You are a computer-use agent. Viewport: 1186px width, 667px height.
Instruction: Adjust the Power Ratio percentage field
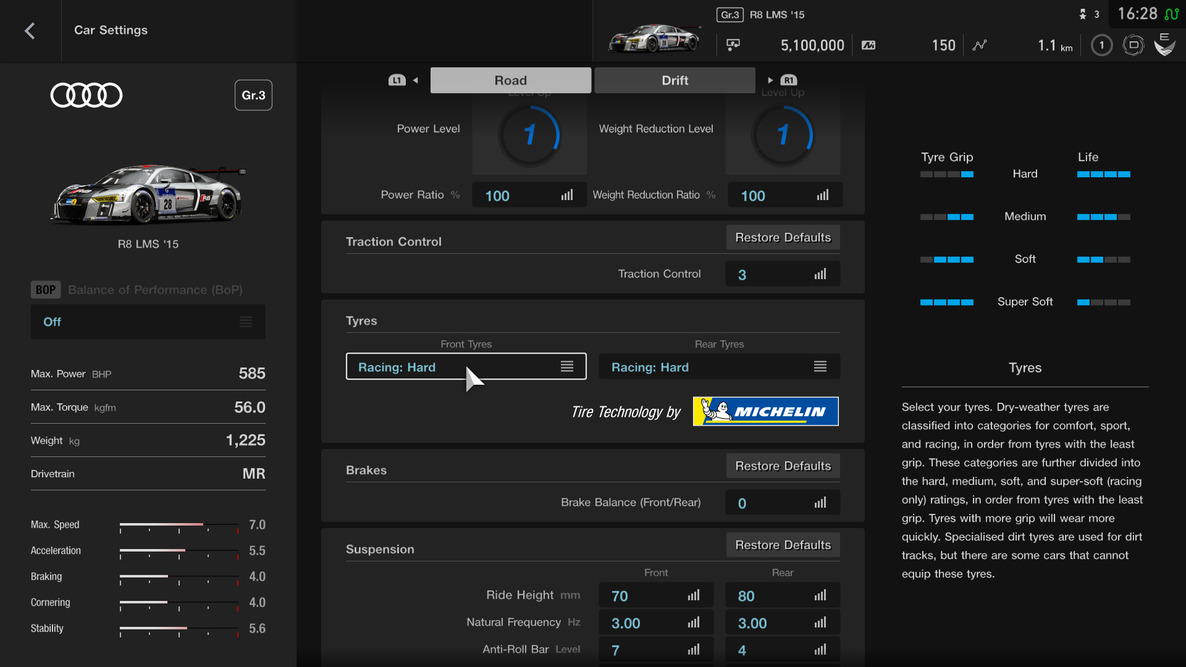tap(529, 195)
